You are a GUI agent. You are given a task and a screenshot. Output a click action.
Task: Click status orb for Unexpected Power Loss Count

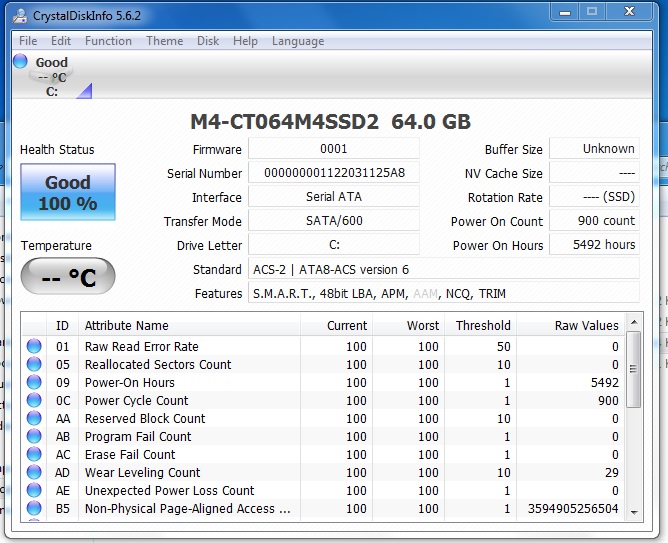[34, 490]
